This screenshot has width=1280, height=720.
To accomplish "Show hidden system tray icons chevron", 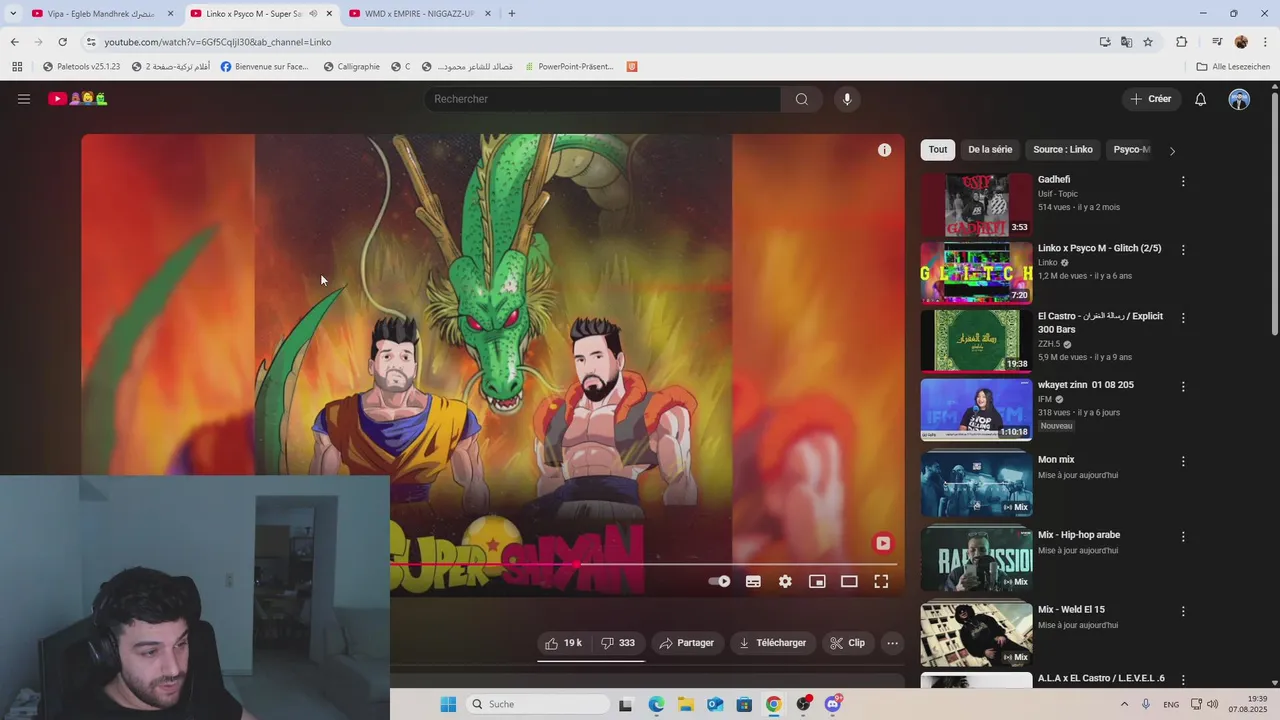I will click(1124, 704).
